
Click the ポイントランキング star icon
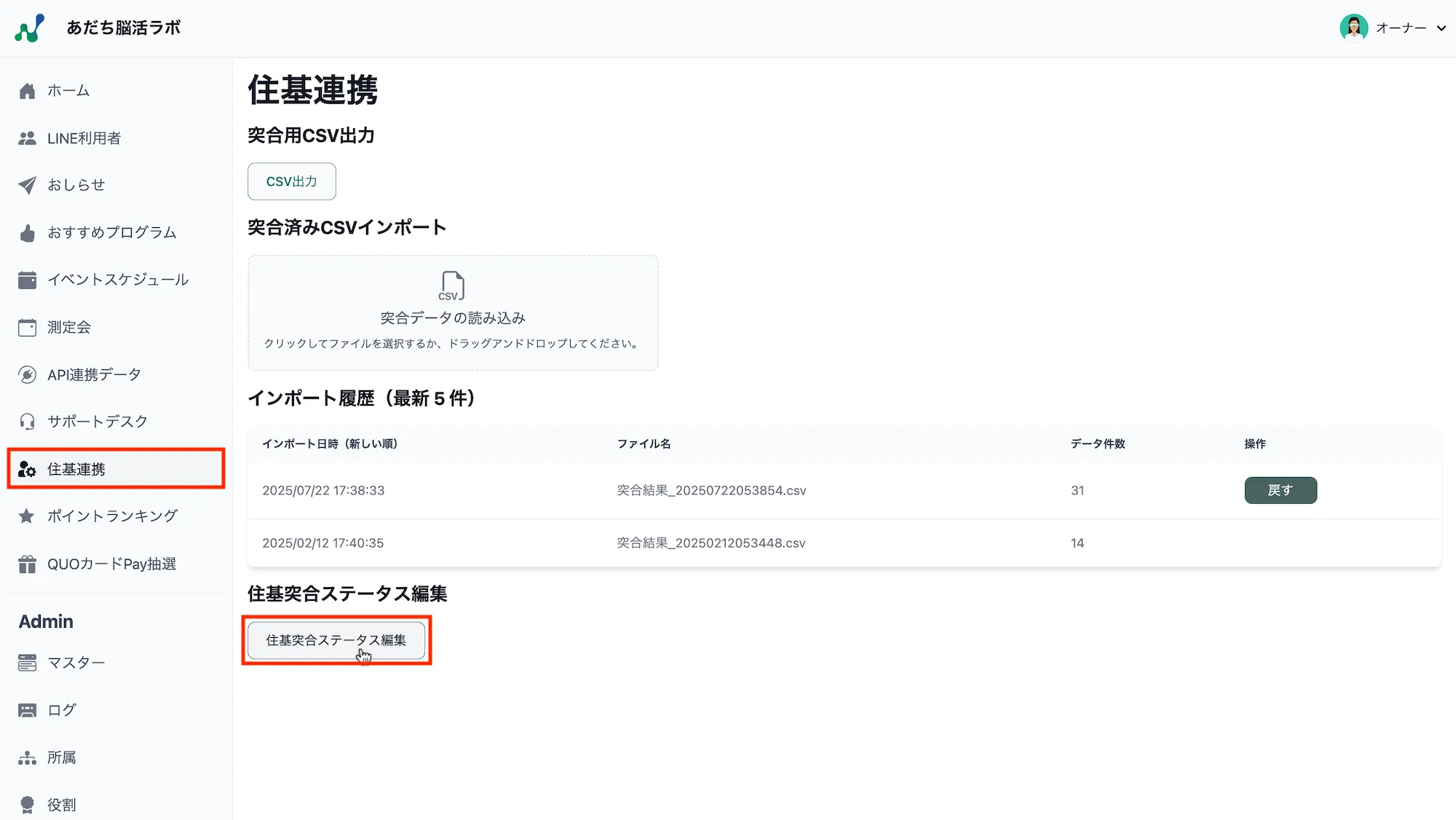(27, 516)
